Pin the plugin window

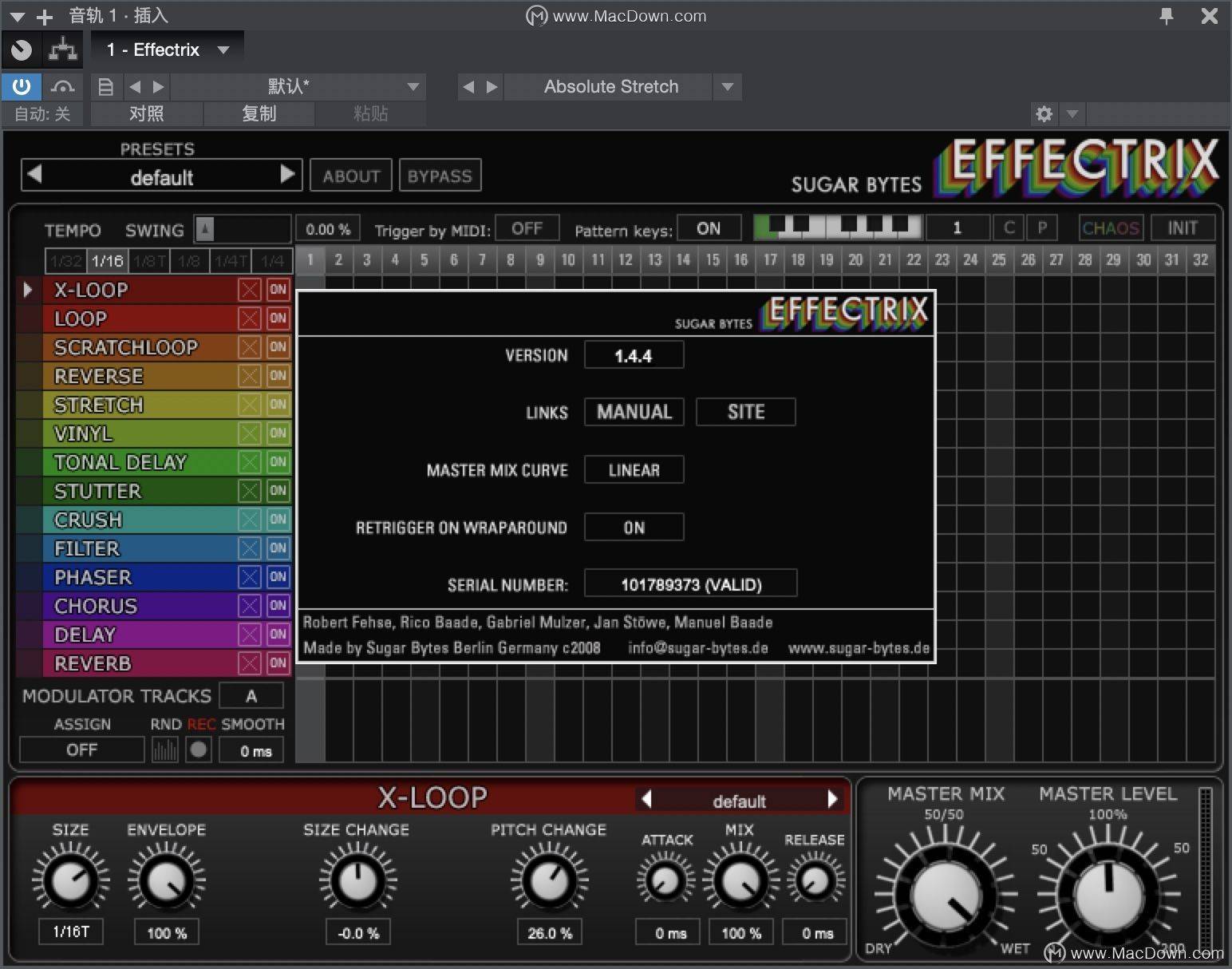coord(1167,15)
